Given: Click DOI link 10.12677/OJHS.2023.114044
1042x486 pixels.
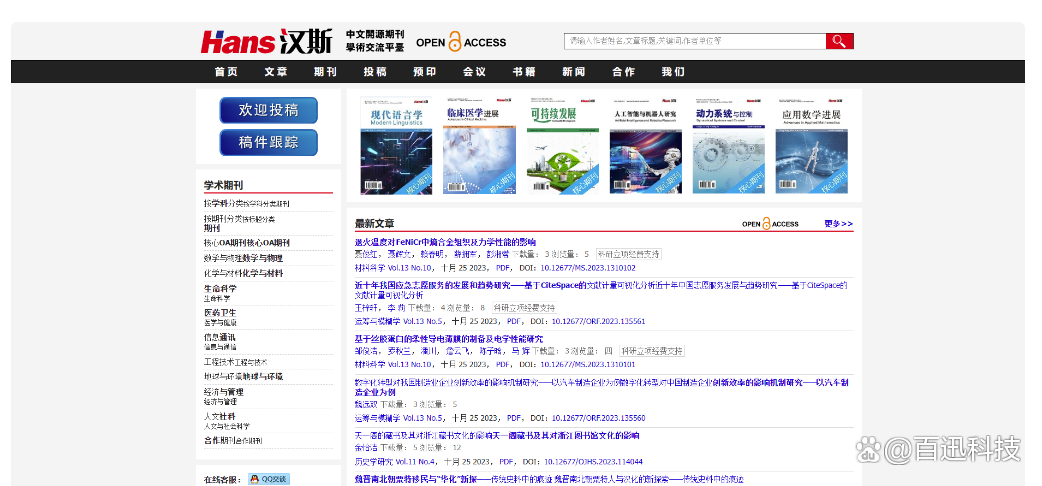Looking at the screenshot, I should click(593, 461).
